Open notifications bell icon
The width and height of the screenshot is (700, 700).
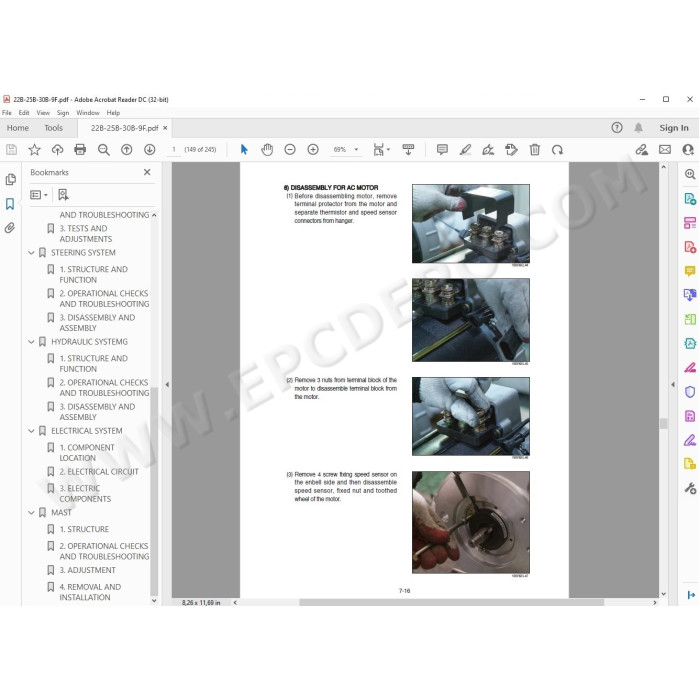click(638, 128)
